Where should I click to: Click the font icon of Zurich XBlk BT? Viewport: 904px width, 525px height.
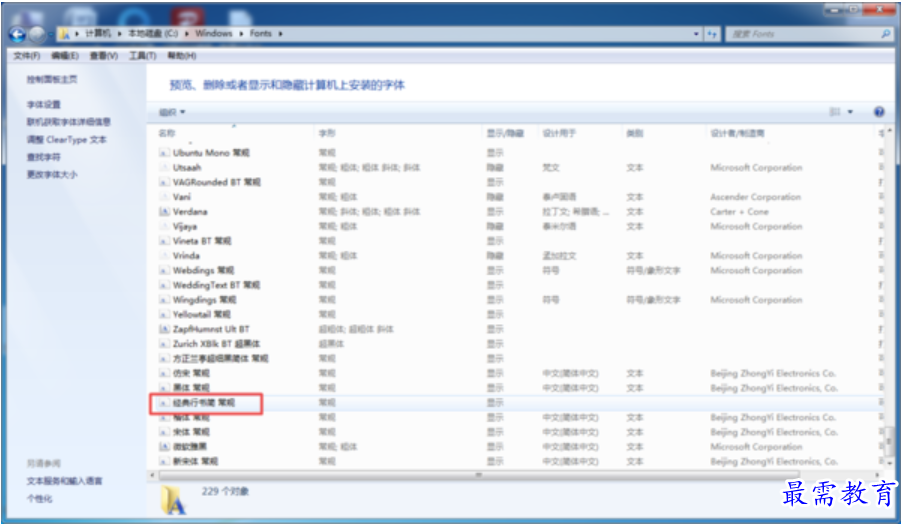tap(164, 343)
